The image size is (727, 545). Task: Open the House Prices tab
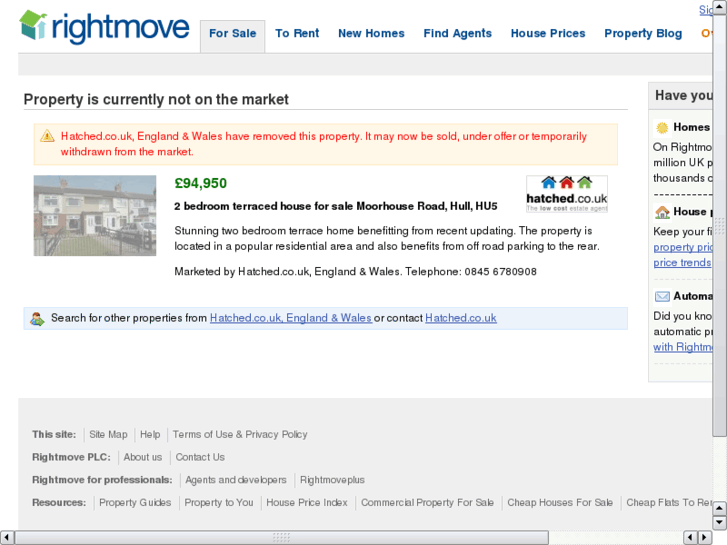pyautogui.click(x=548, y=33)
